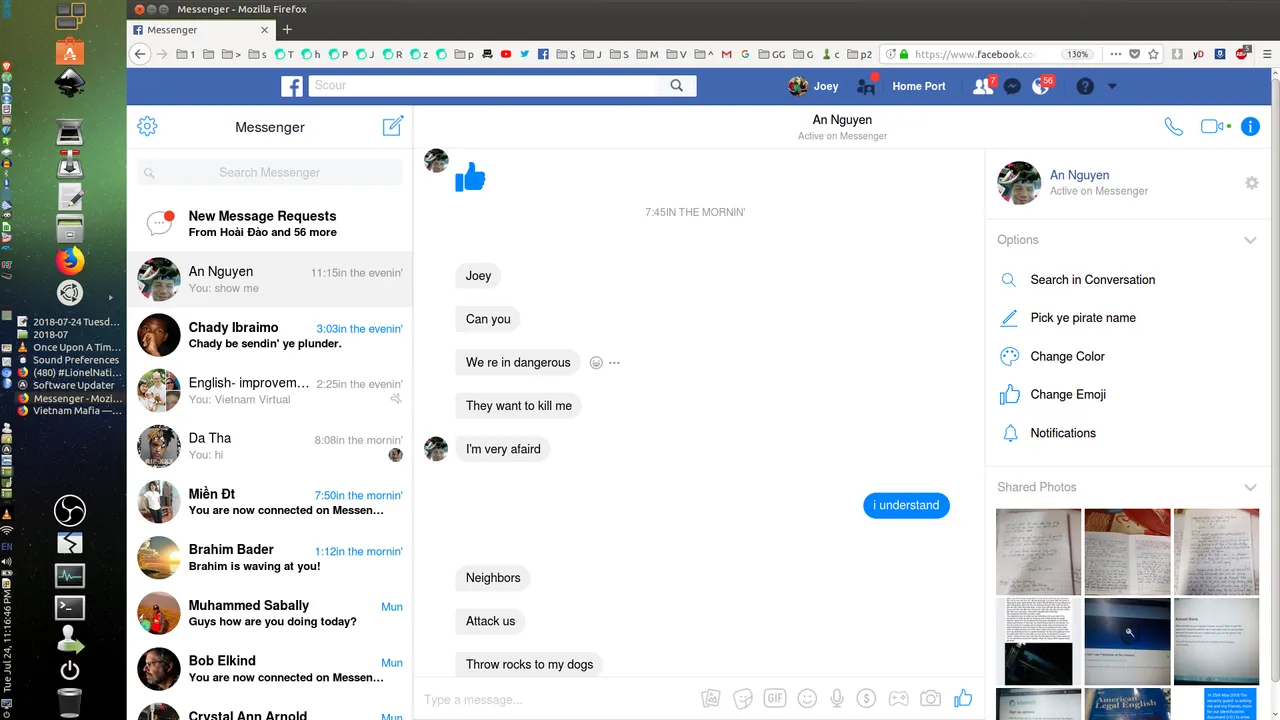This screenshot has height=720, width=1280.
Task: Go to Home Port
Action: [x=919, y=86]
